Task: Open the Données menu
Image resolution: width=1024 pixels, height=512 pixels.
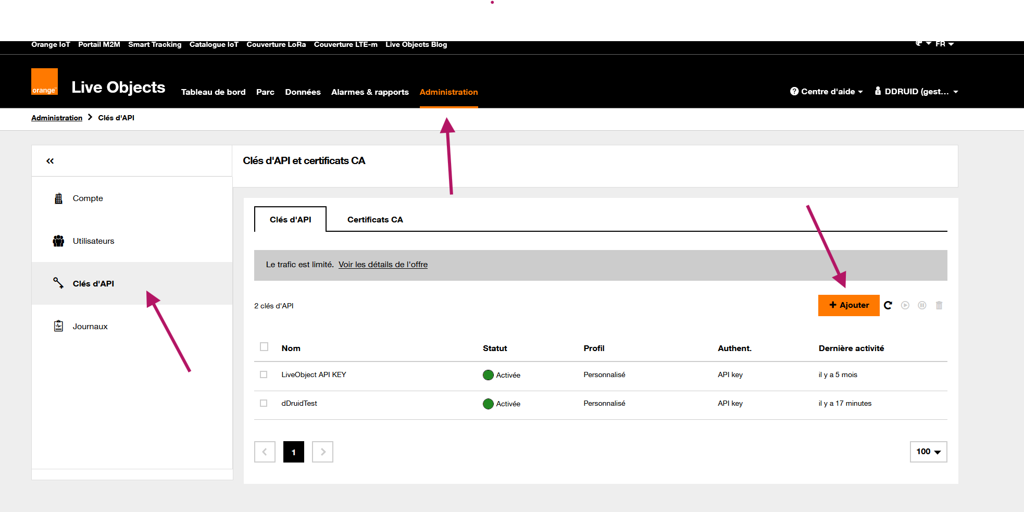Action: [303, 92]
